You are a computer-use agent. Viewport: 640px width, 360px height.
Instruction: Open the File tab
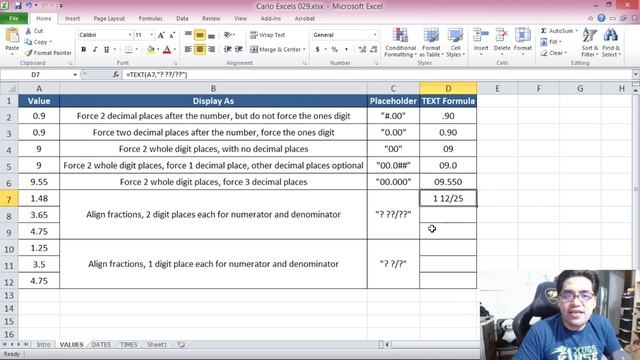pos(14,18)
